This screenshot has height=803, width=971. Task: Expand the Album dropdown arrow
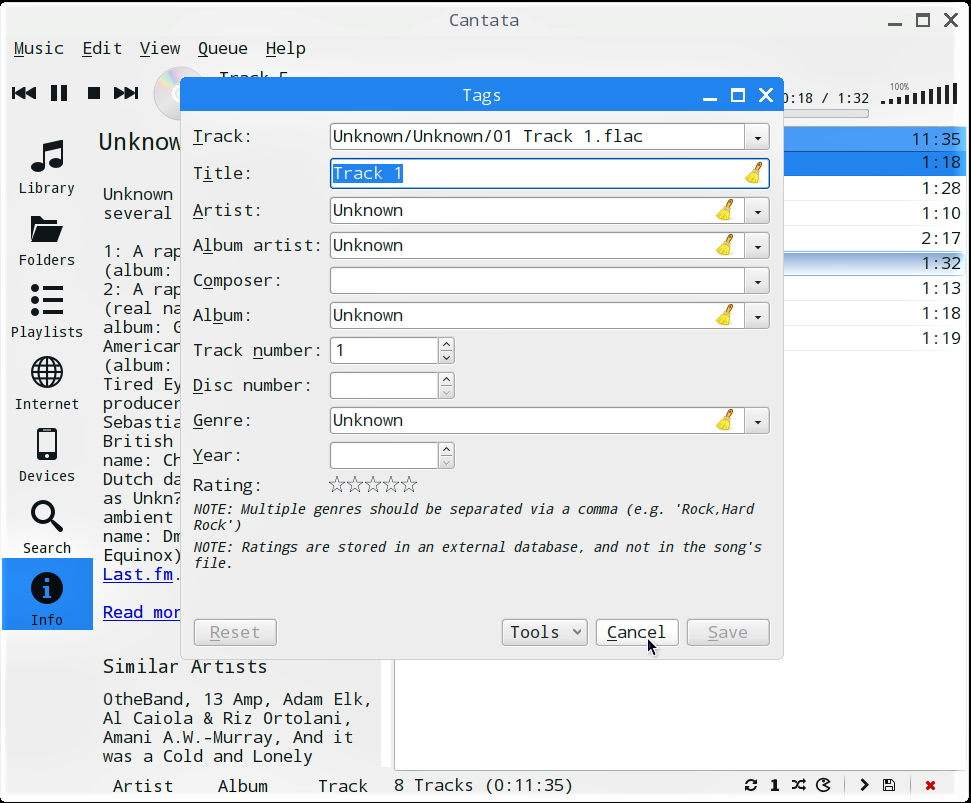(757, 316)
